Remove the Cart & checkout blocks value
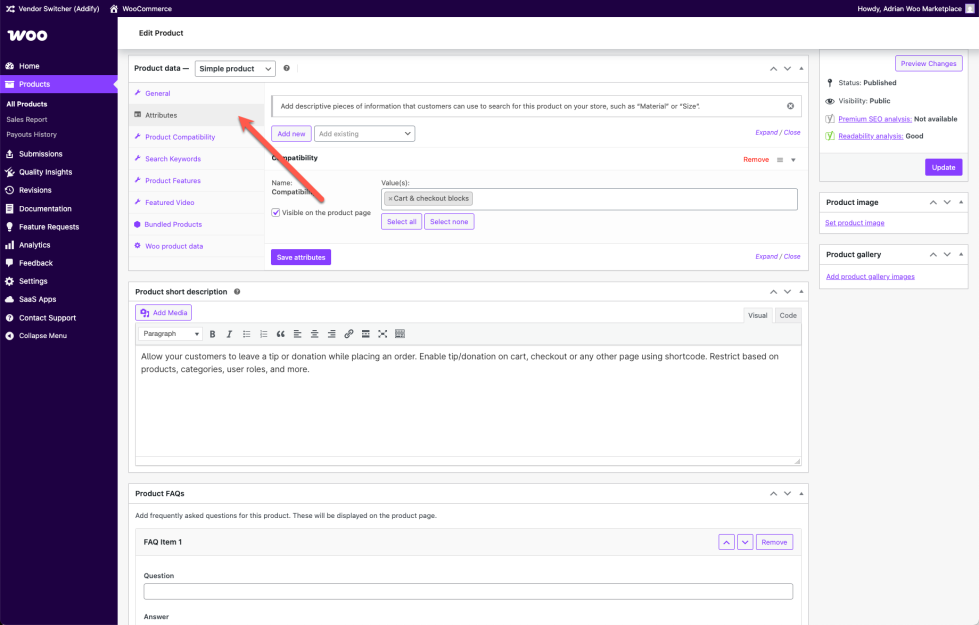 point(390,199)
